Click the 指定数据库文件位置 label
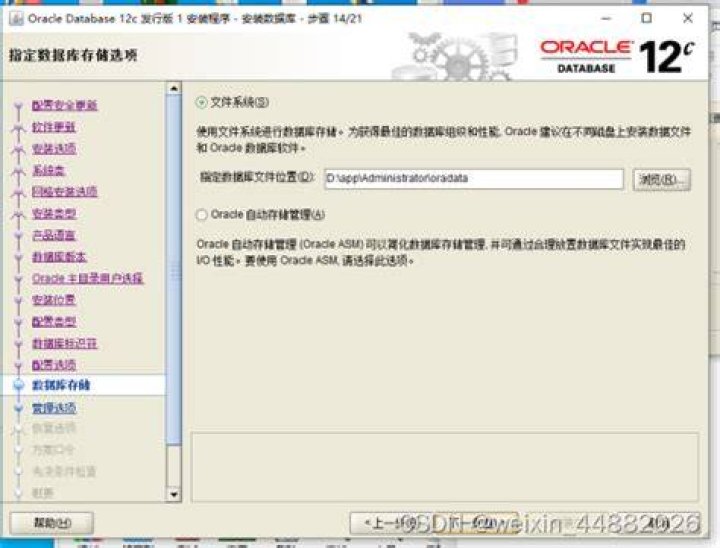Viewport: 720px width, 548px height. [257, 177]
